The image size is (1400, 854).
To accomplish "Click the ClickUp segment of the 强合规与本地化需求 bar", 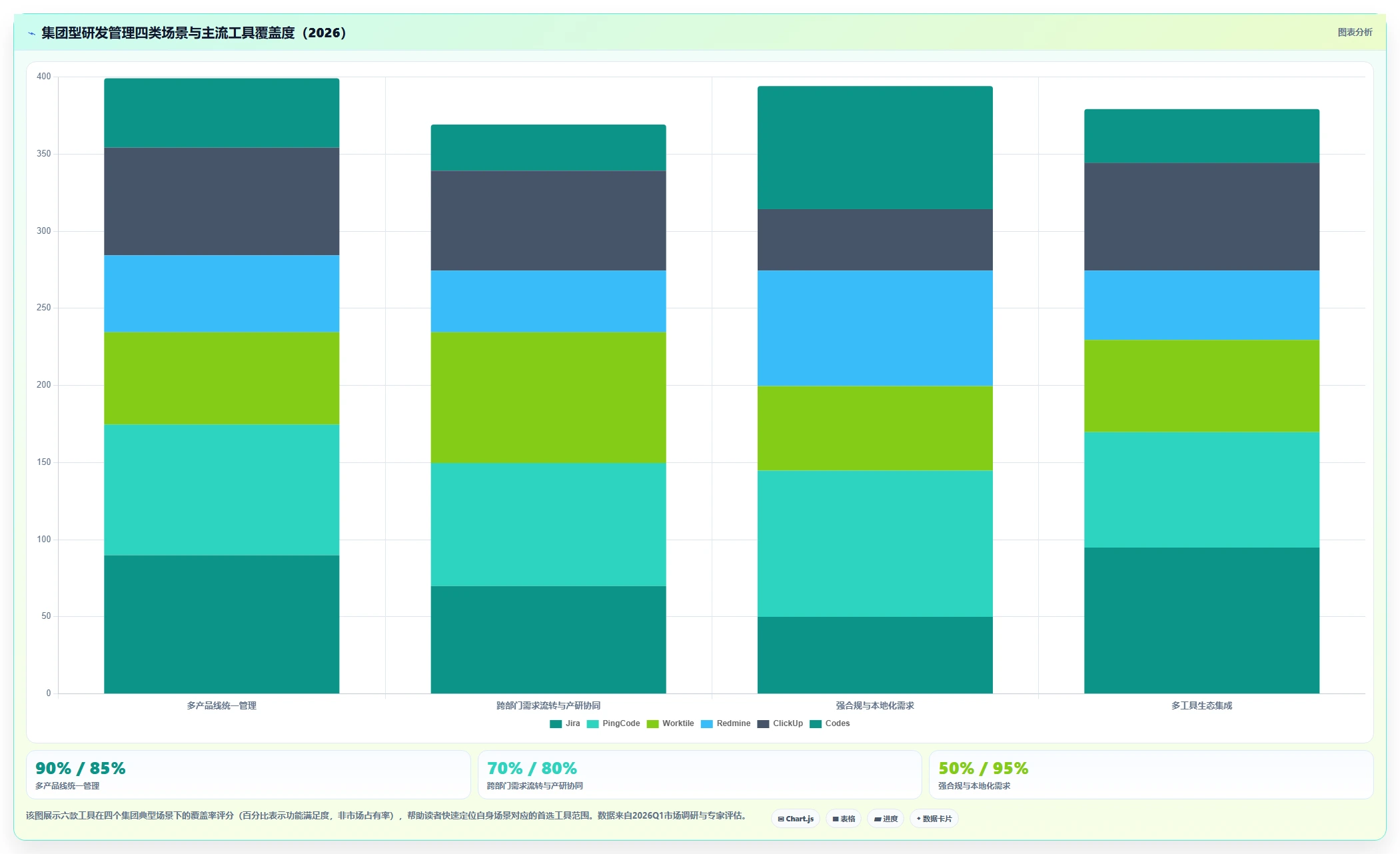I will coord(875,240).
